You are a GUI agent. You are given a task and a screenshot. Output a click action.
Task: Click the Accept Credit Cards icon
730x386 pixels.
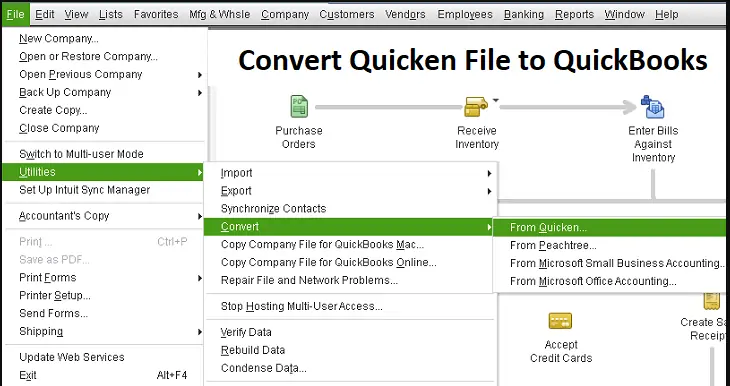(x=560, y=320)
